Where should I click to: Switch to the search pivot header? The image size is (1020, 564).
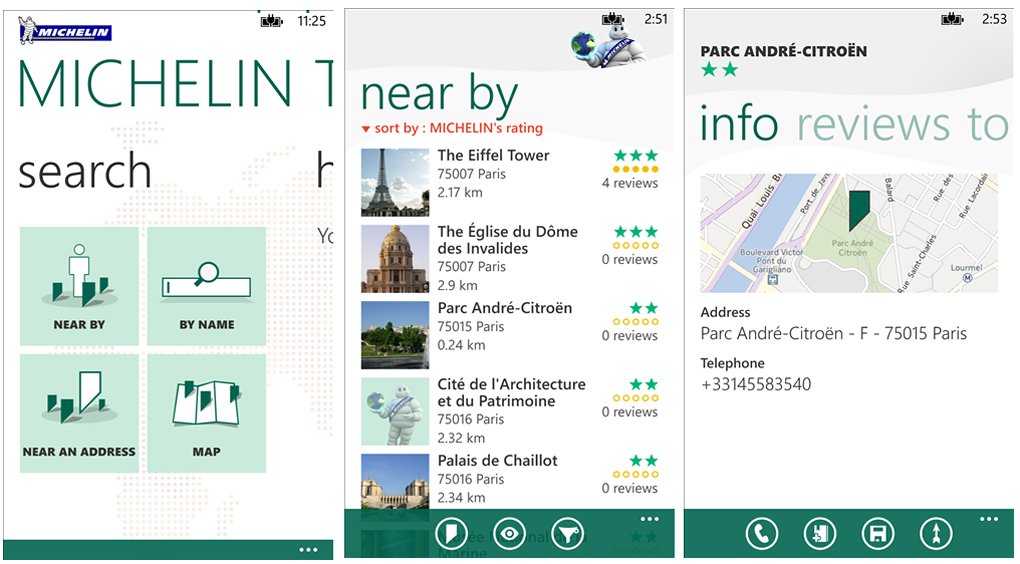pyautogui.click(x=85, y=171)
